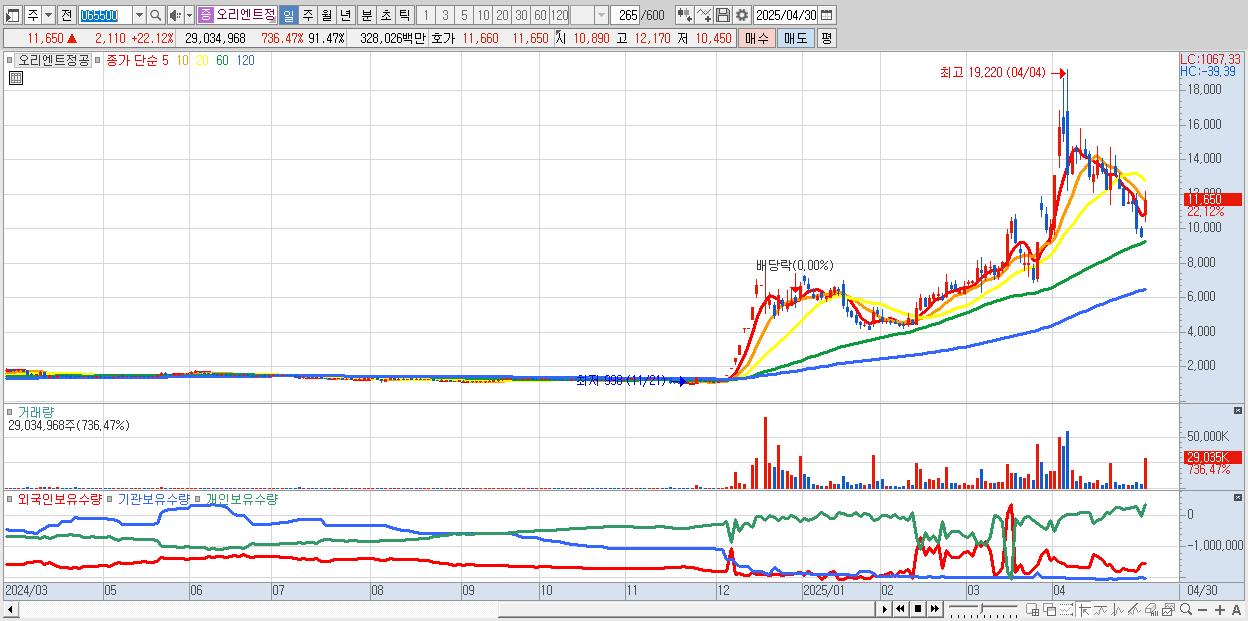Click the 평 button

pyautogui.click(x=826, y=38)
